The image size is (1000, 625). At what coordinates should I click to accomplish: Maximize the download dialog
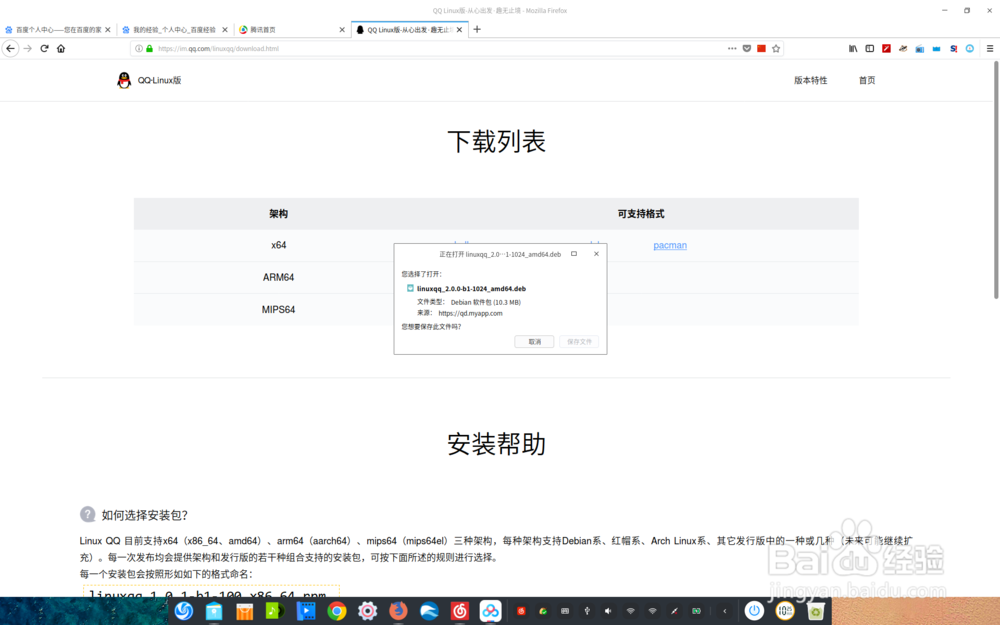pyautogui.click(x=574, y=254)
